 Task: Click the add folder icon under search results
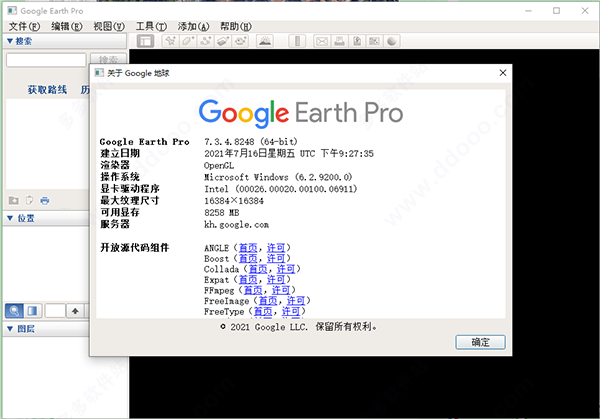click(14, 200)
